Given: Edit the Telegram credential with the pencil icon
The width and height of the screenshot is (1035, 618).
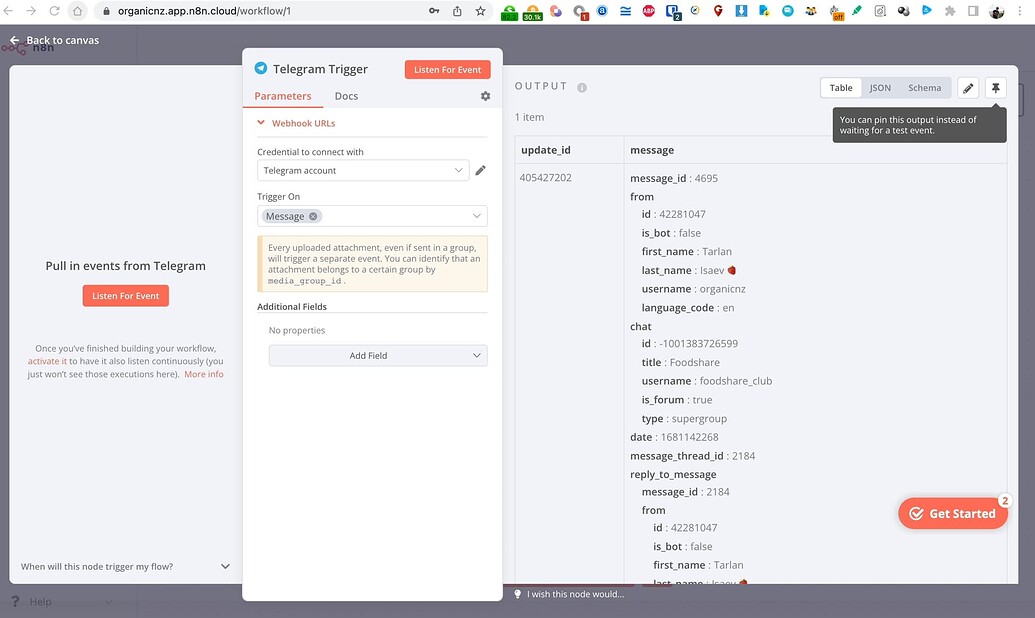Looking at the screenshot, I should pos(480,170).
